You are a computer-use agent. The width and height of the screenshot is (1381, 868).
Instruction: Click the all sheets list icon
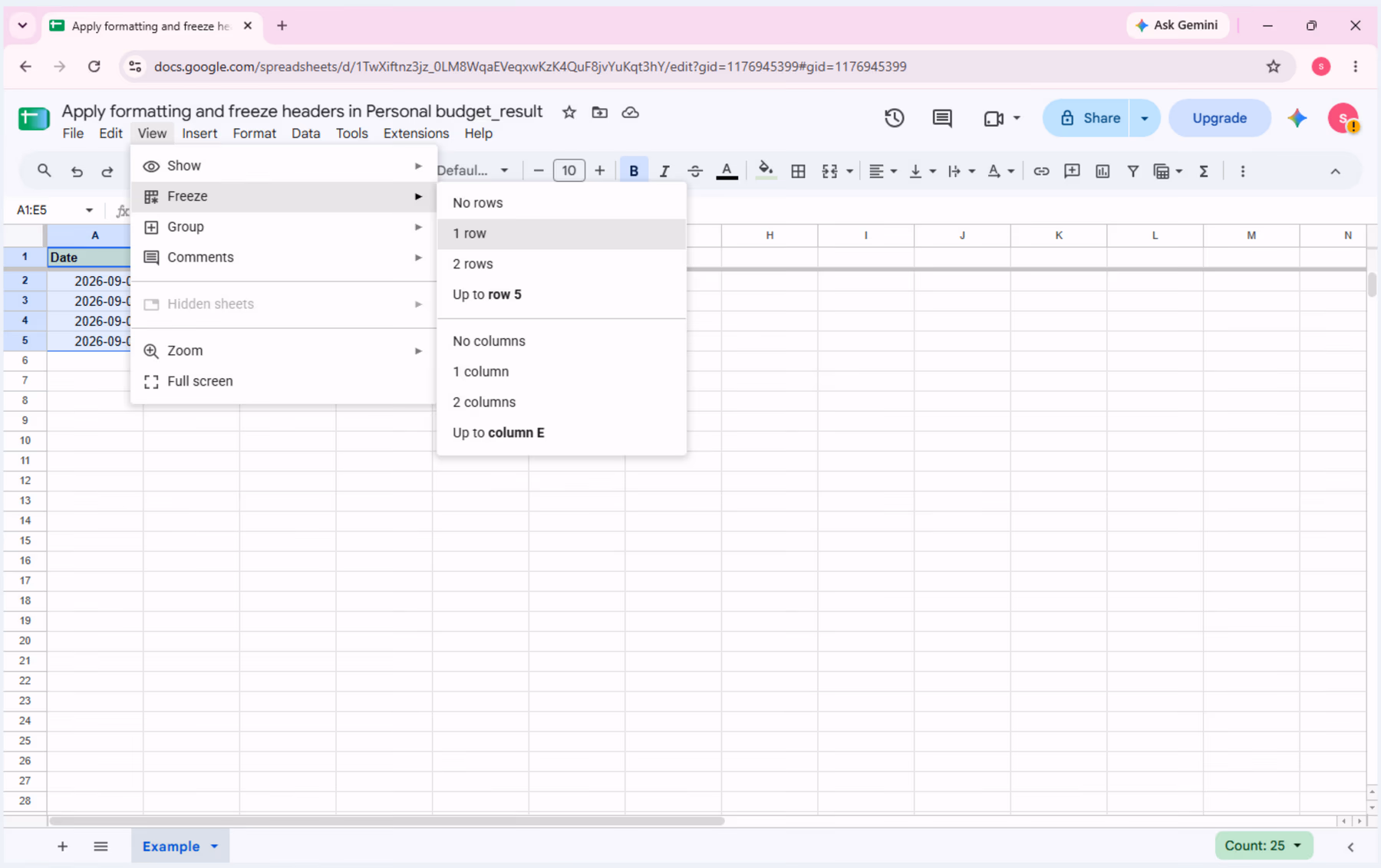tap(101, 847)
